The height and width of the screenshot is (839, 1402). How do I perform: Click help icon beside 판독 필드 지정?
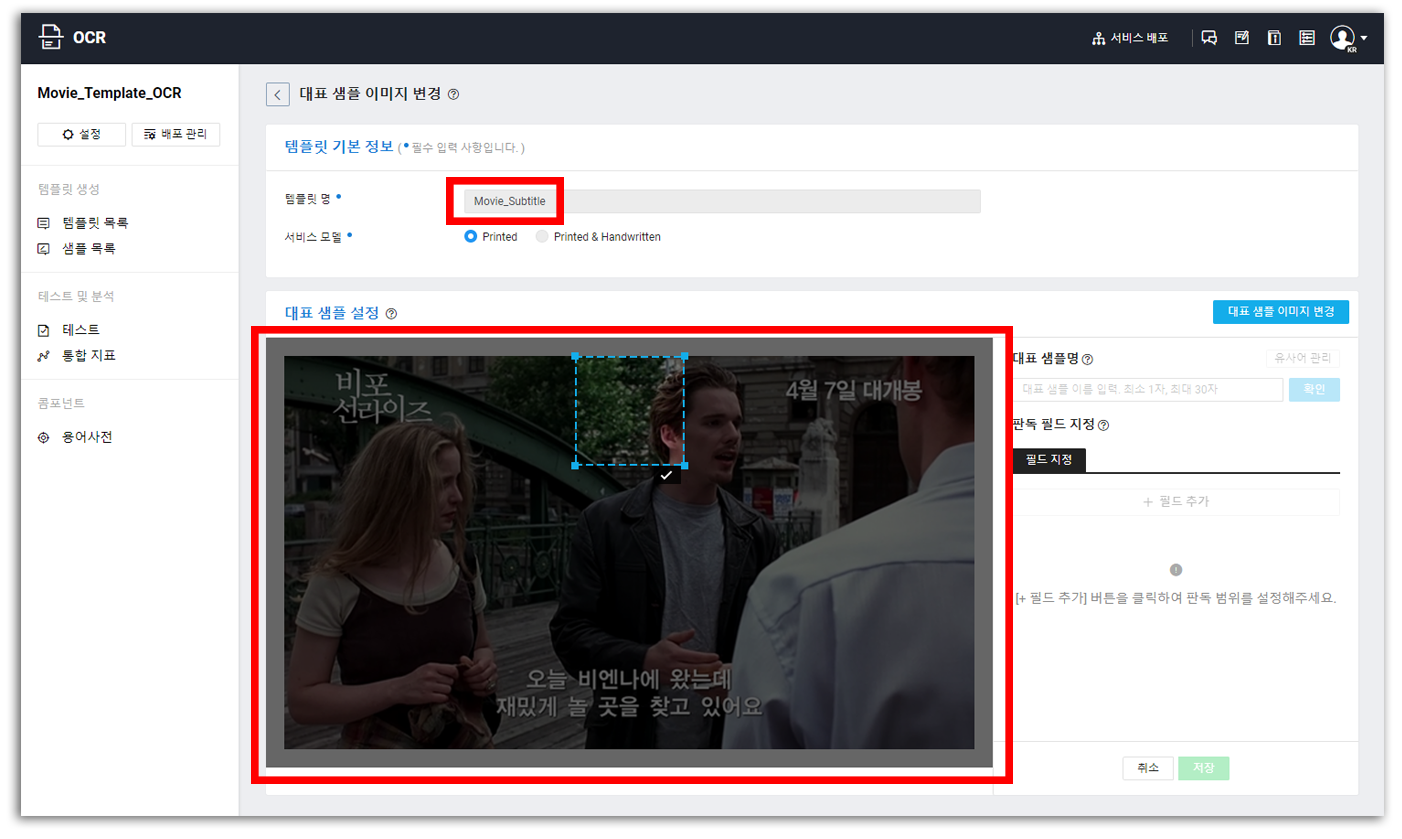1103,425
